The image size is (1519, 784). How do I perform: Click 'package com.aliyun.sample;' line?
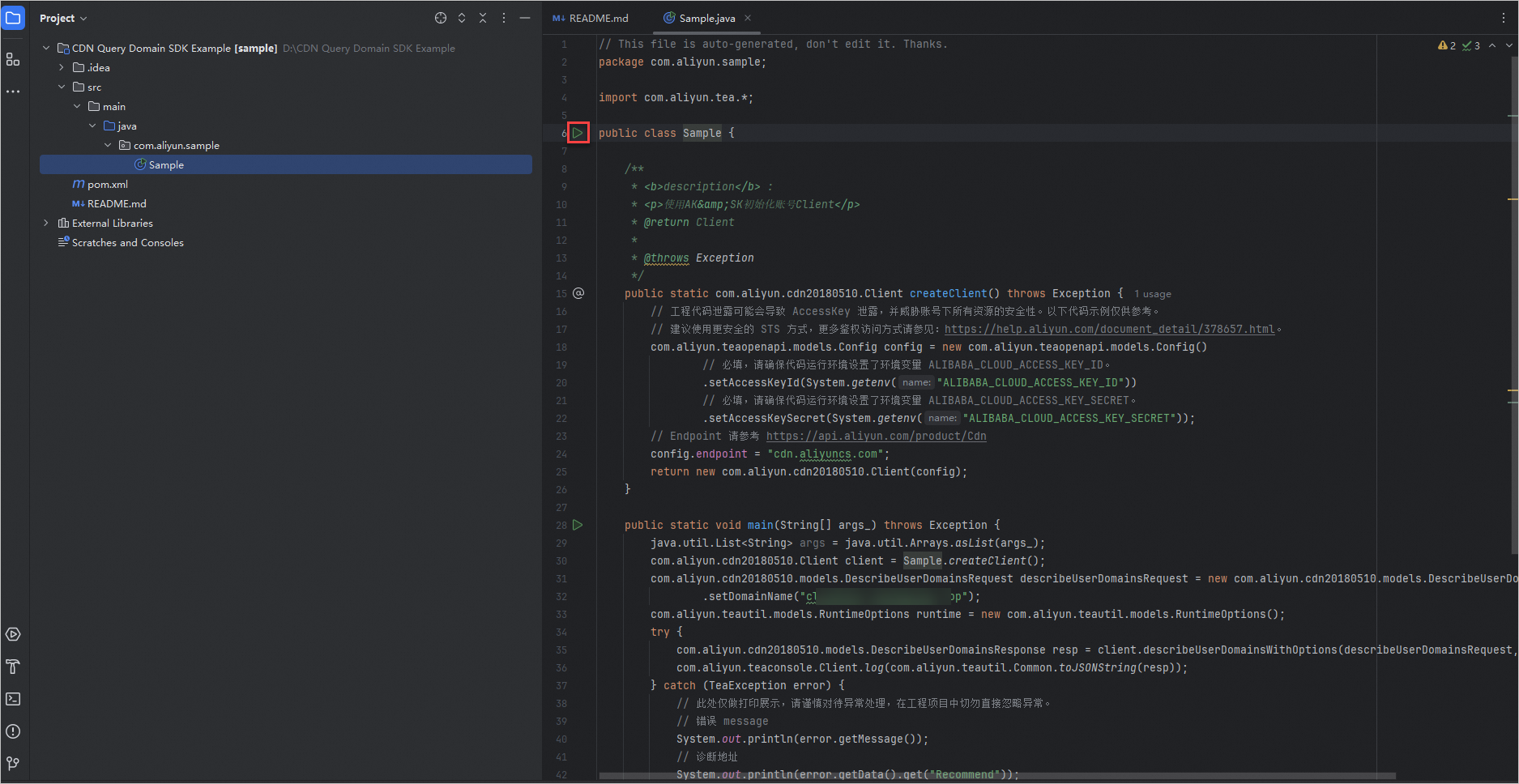683,62
